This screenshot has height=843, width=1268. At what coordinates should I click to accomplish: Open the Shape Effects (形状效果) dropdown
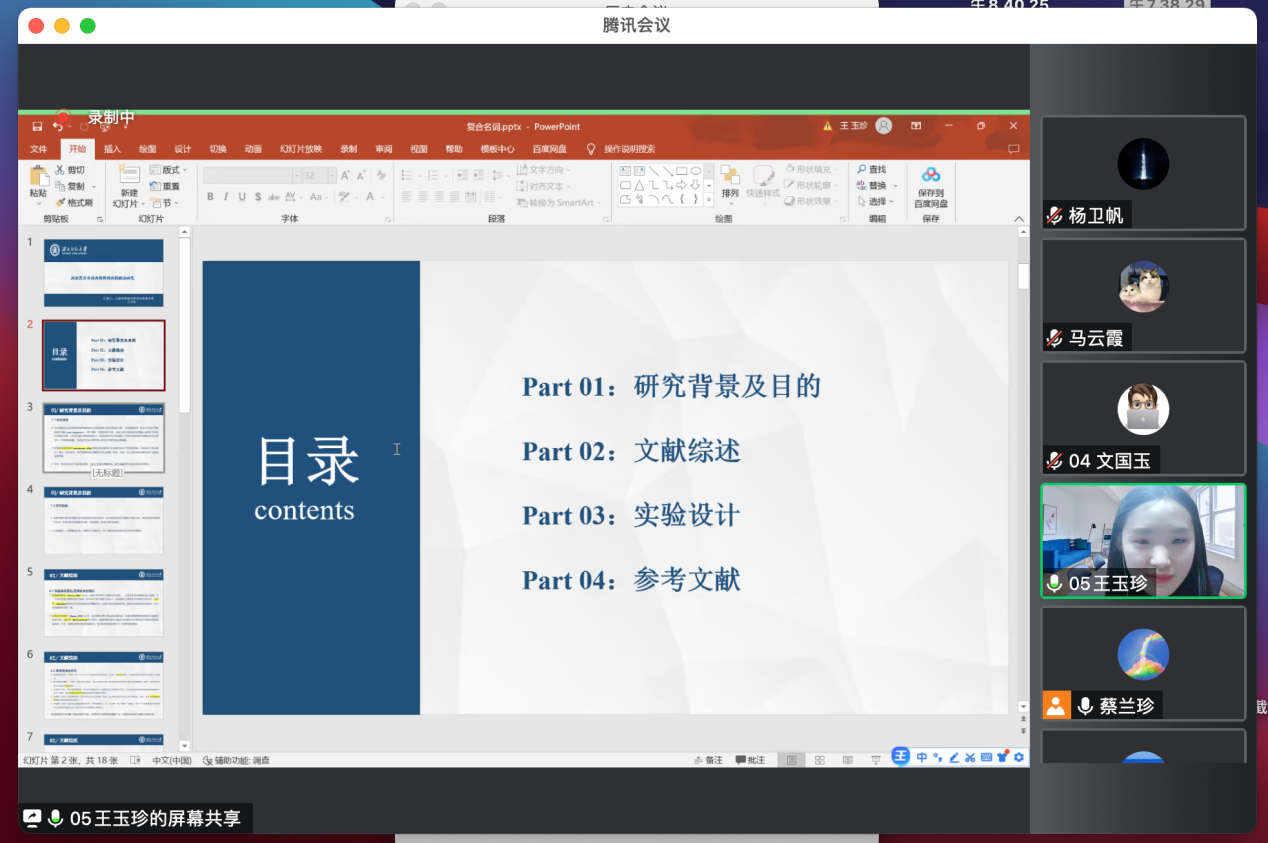810,202
